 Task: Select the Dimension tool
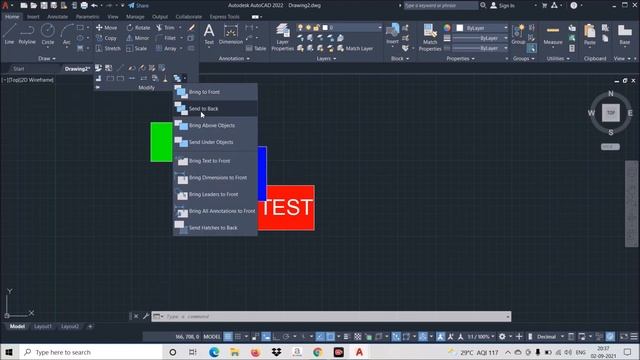pos(231,34)
